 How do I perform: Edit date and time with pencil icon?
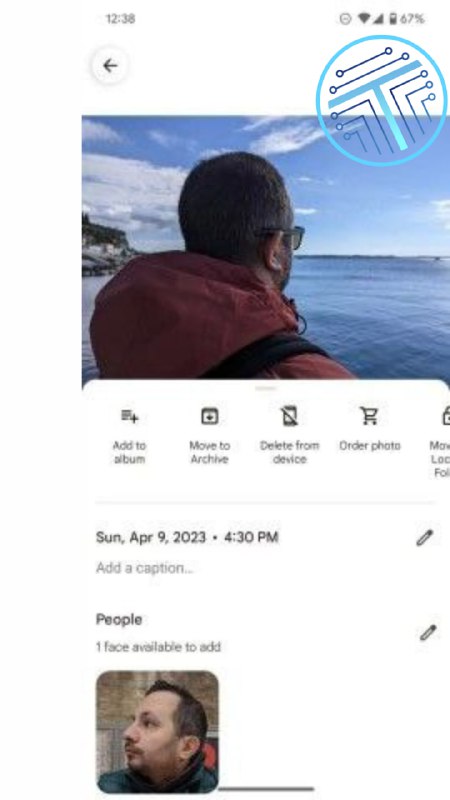(425, 538)
